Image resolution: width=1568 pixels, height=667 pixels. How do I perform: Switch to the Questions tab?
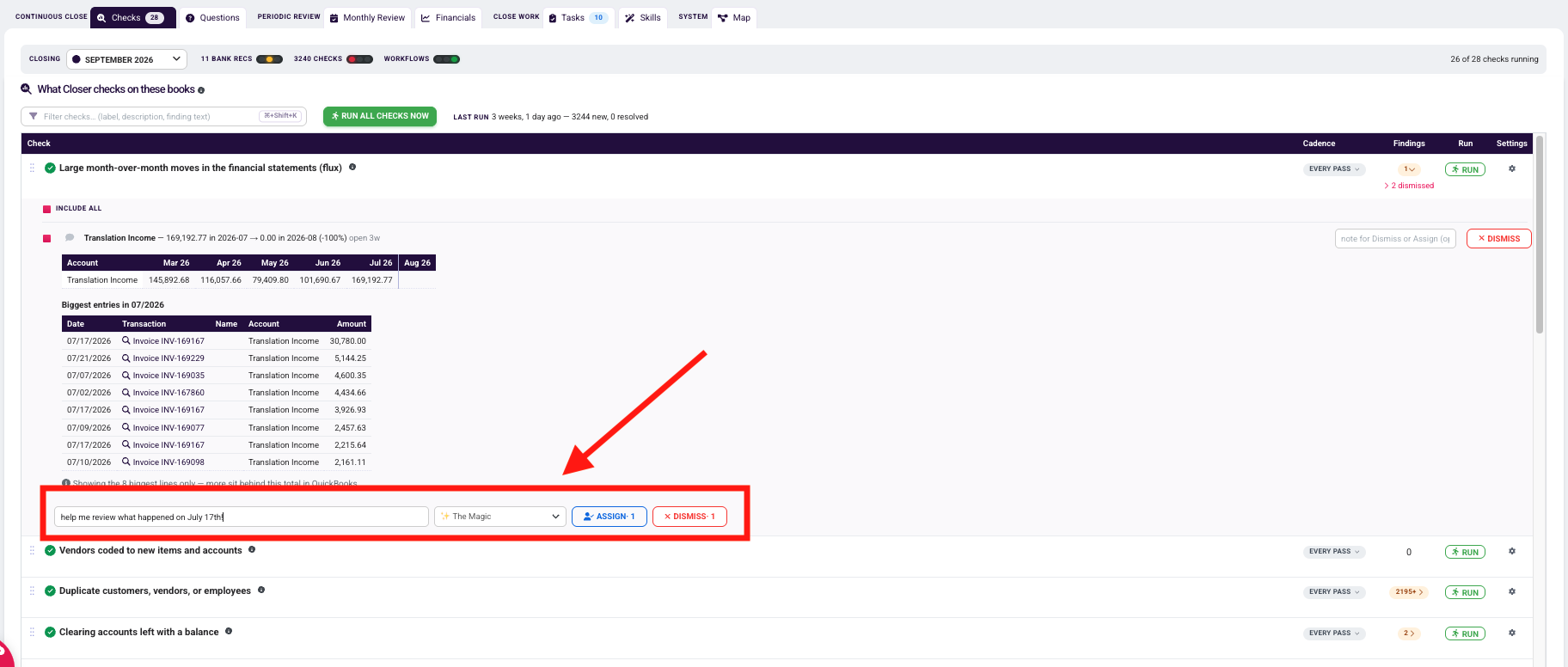click(x=212, y=17)
